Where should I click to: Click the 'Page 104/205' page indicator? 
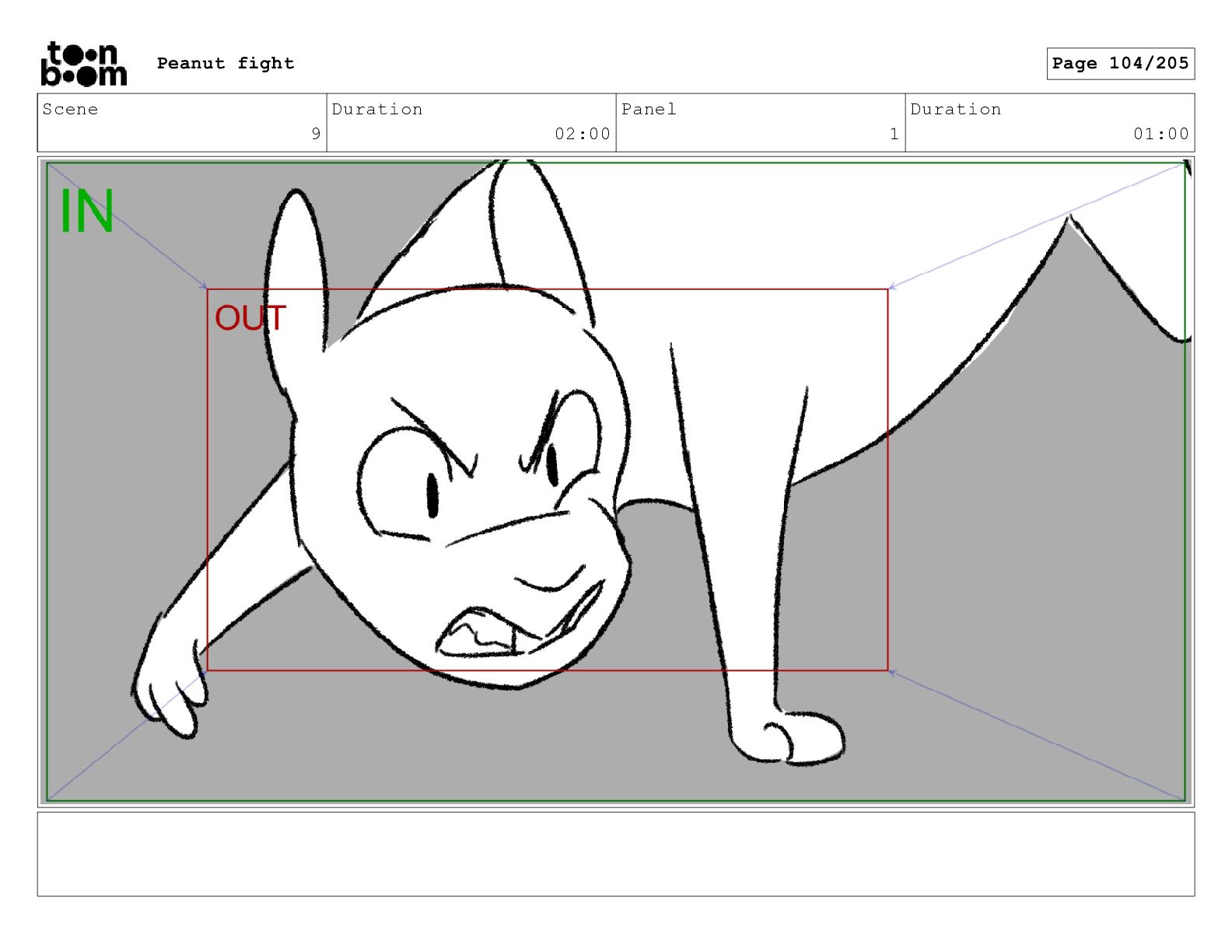coord(1120,64)
